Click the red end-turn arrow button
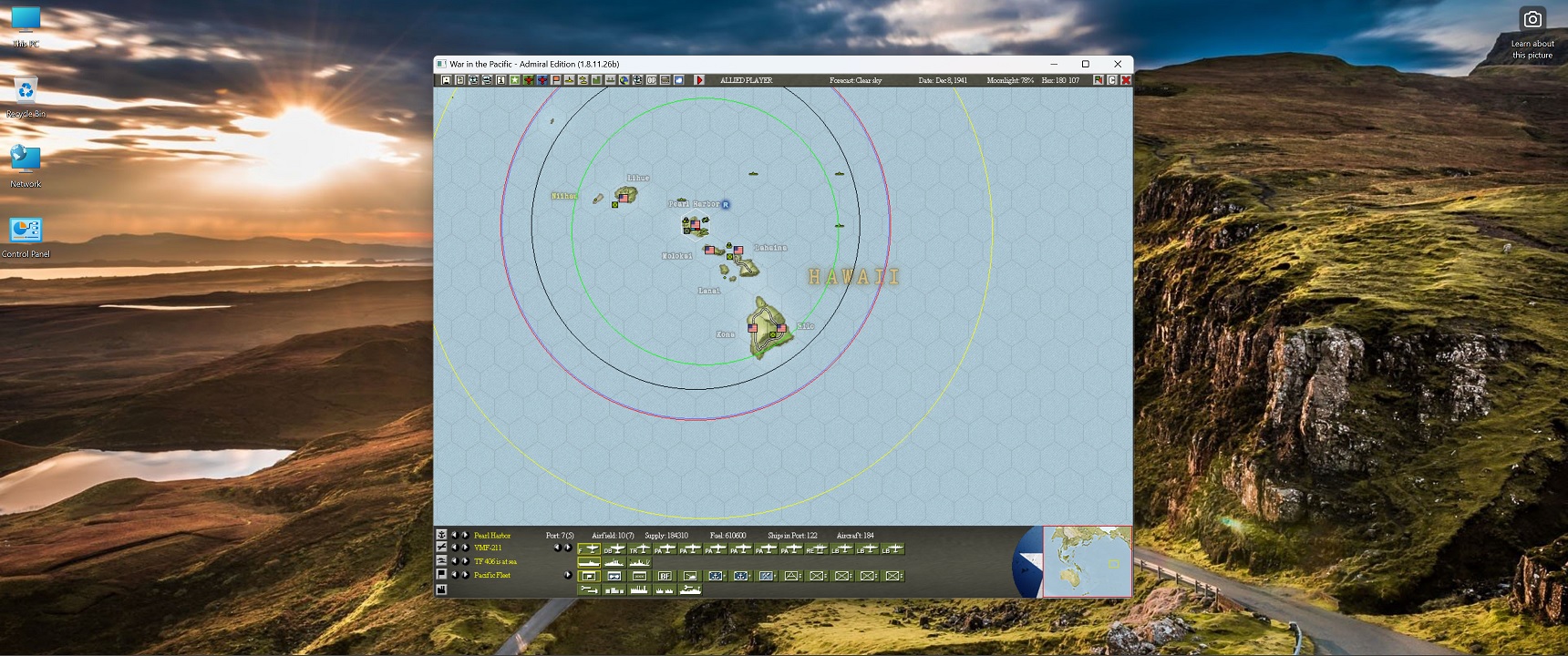 pyautogui.click(x=699, y=80)
